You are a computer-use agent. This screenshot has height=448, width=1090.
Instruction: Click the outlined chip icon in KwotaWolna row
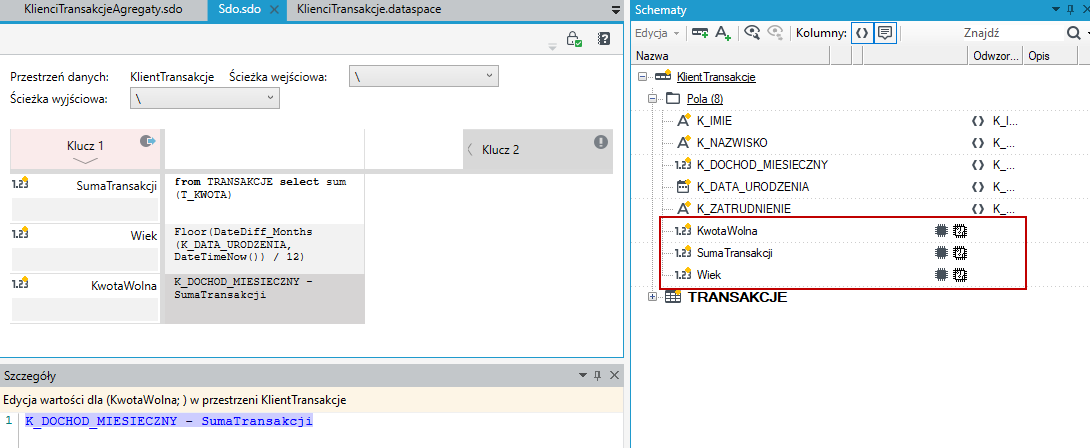(960, 231)
